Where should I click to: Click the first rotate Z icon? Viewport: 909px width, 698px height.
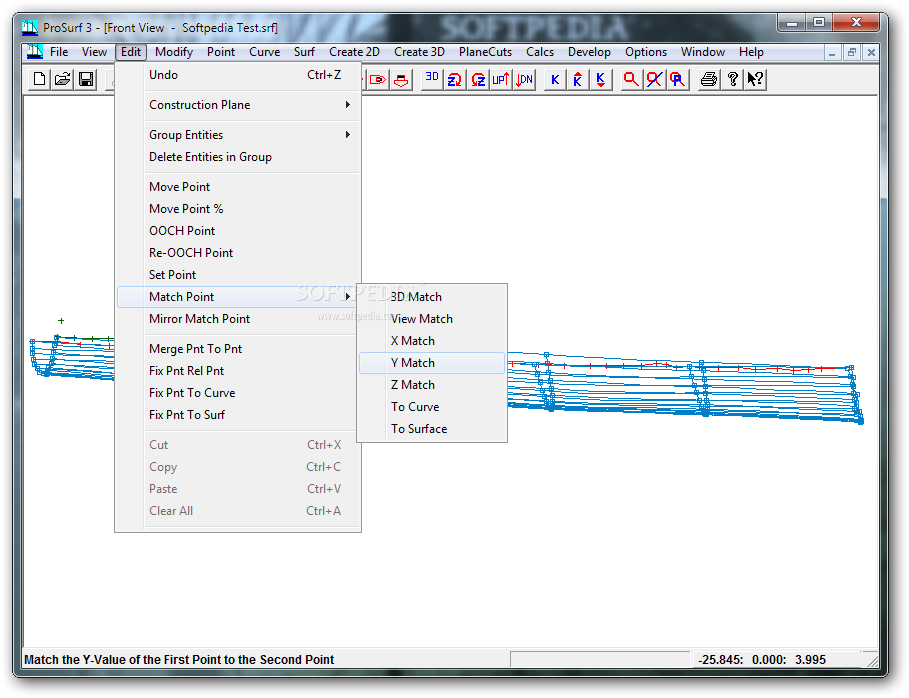point(455,79)
